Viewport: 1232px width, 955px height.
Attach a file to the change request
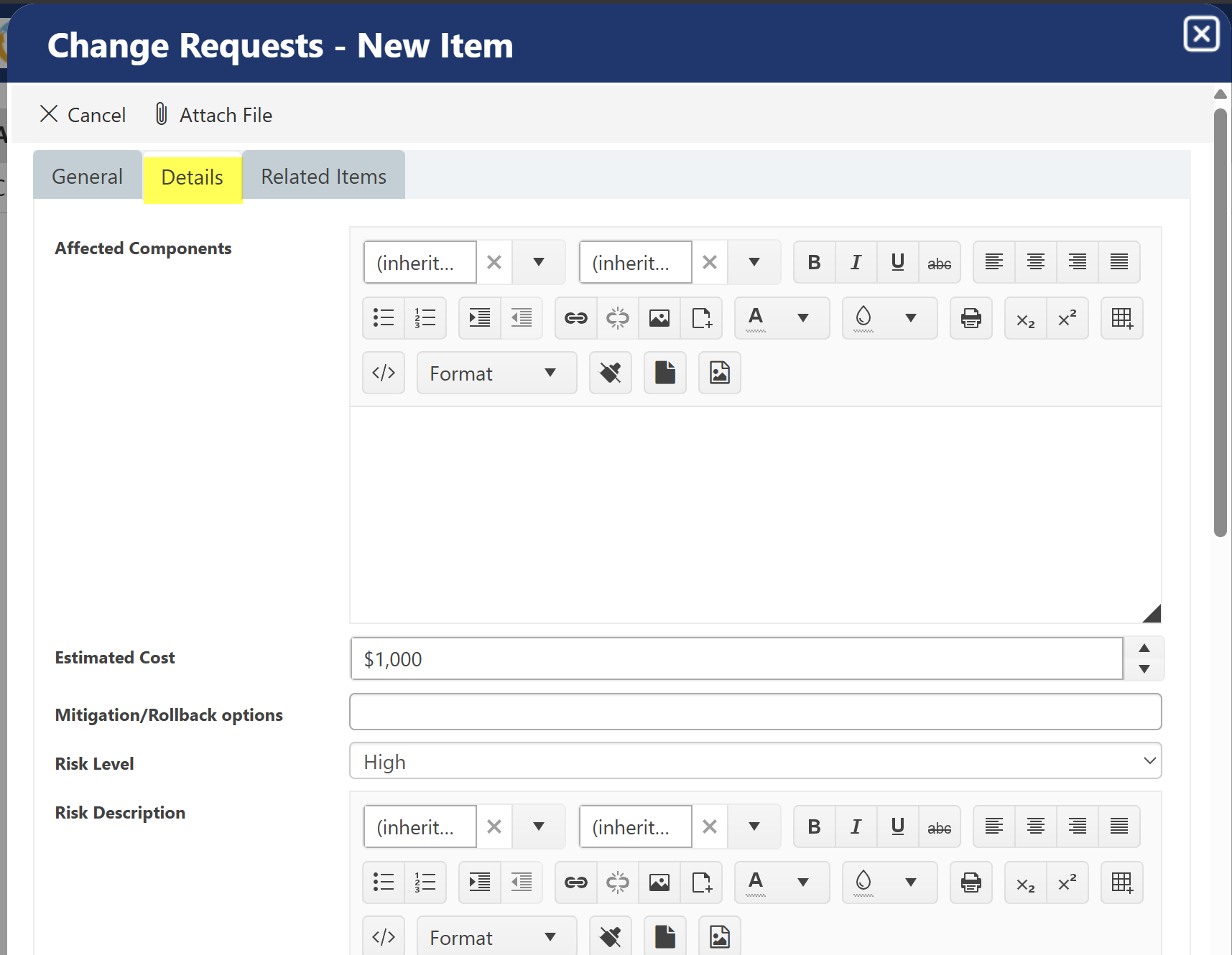click(213, 114)
